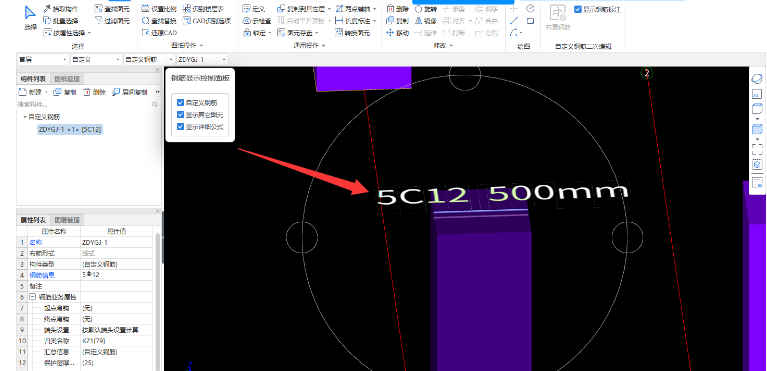Disable the 显示其它图元 checkbox
Screen dimensions: 767x371
pyautogui.click(x=181, y=115)
